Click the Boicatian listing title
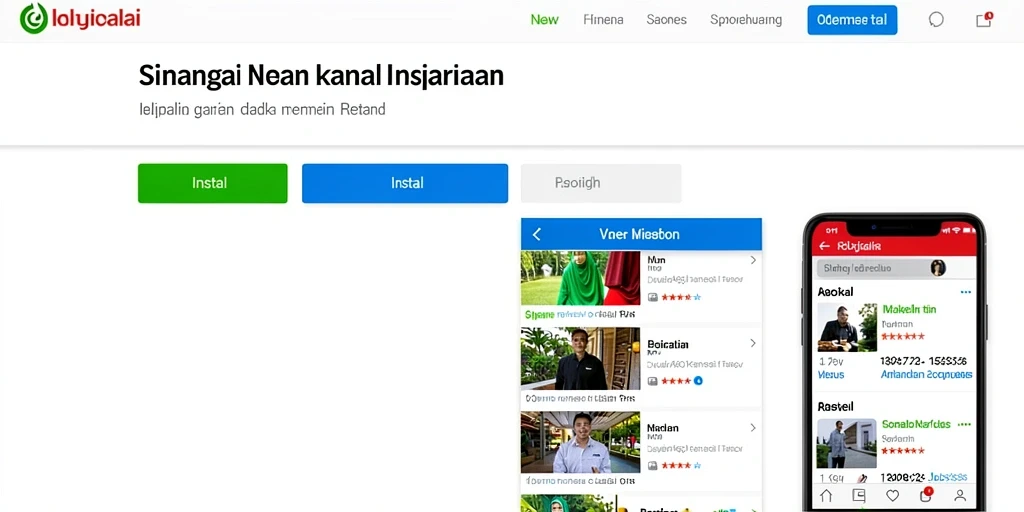 (x=667, y=344)
